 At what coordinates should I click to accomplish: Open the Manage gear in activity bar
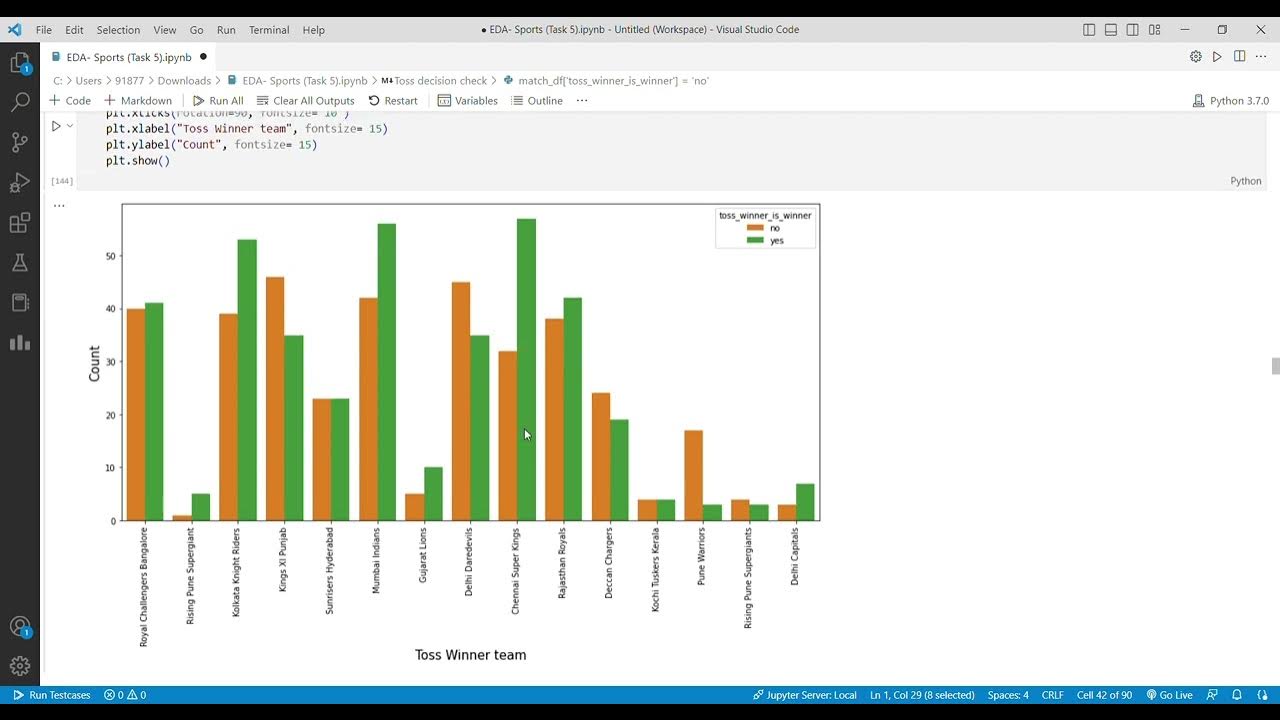pyautogui.click(x=20, y=666)
